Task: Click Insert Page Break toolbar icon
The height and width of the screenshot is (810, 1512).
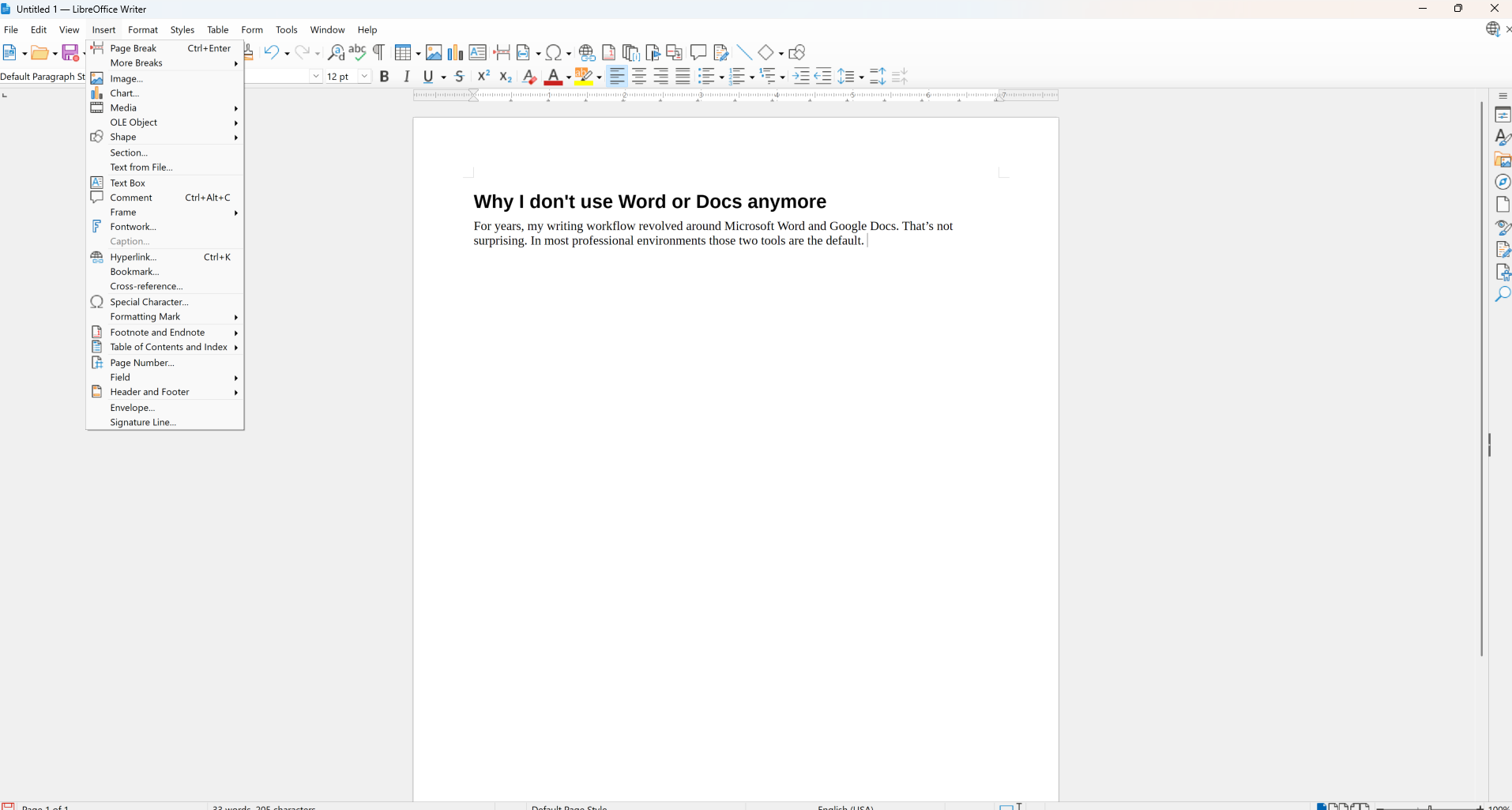Action: (502, 53)
